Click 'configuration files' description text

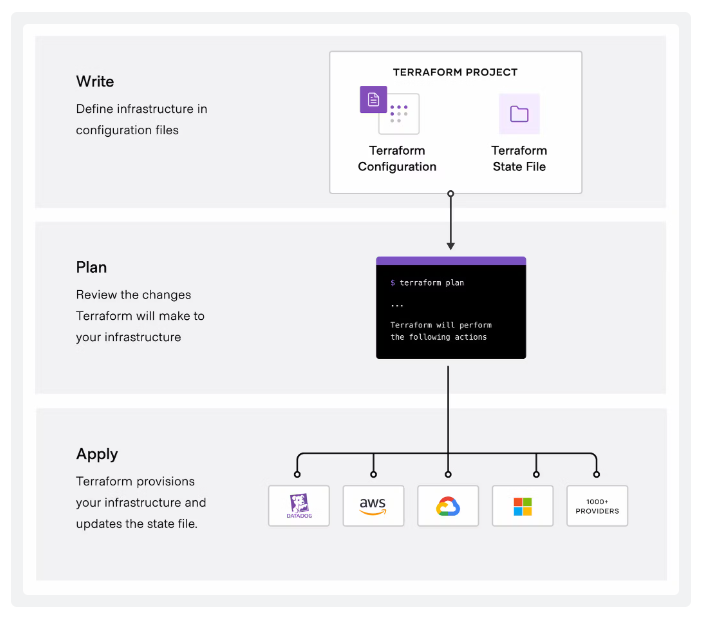(x=127, y=130)
